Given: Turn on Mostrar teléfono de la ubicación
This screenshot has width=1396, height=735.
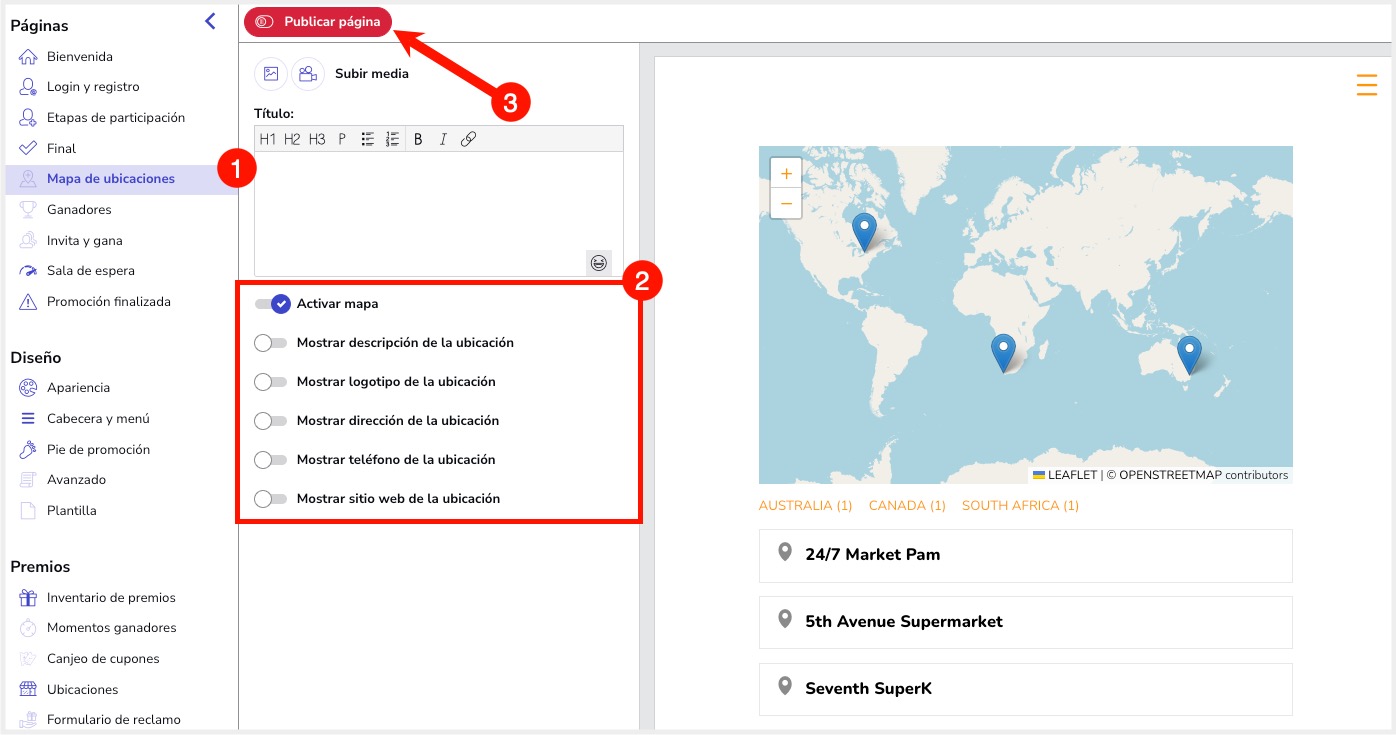Looking at the screenshot, I should pos(270,460).
